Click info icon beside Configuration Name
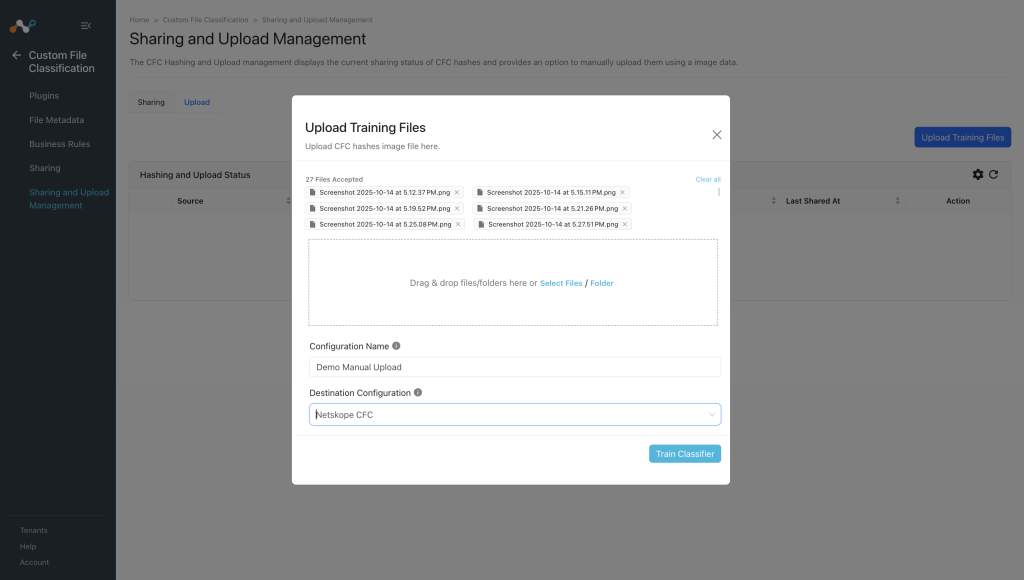The image size is (1024, 580). [396, 346]
